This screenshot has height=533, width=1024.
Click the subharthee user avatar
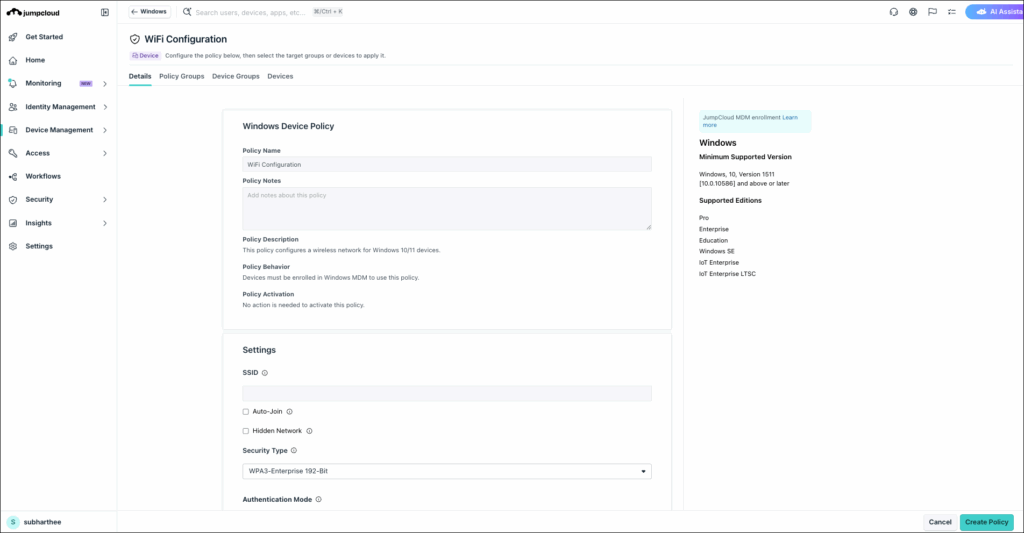pyautogui.click(x=13, y=522)
